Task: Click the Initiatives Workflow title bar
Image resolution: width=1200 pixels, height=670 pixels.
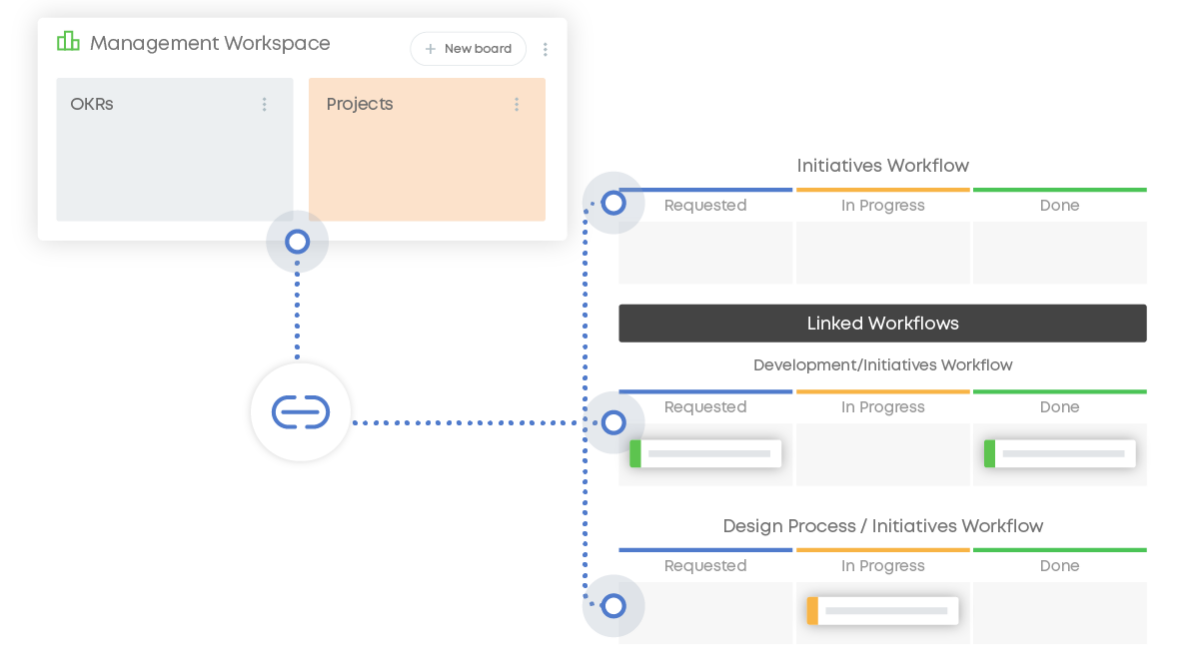Action: tap(882, 165)
